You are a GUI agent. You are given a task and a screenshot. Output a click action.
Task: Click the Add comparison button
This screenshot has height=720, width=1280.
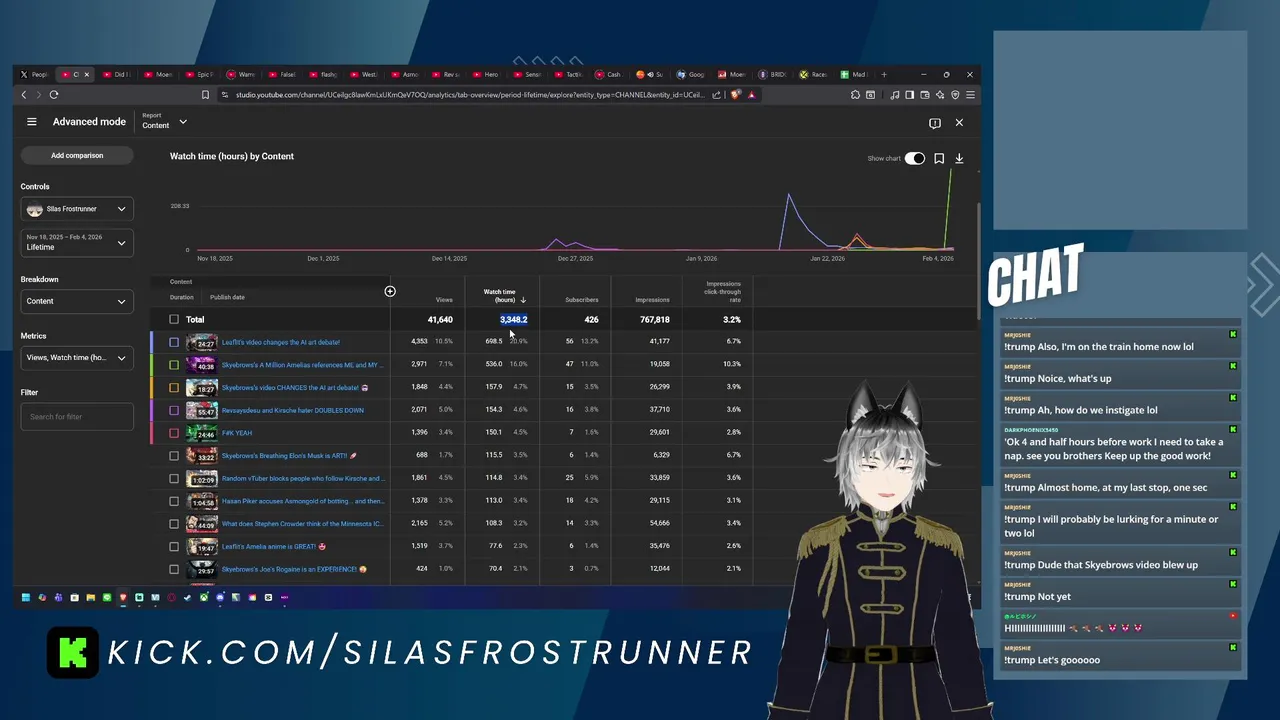point(77,155)
